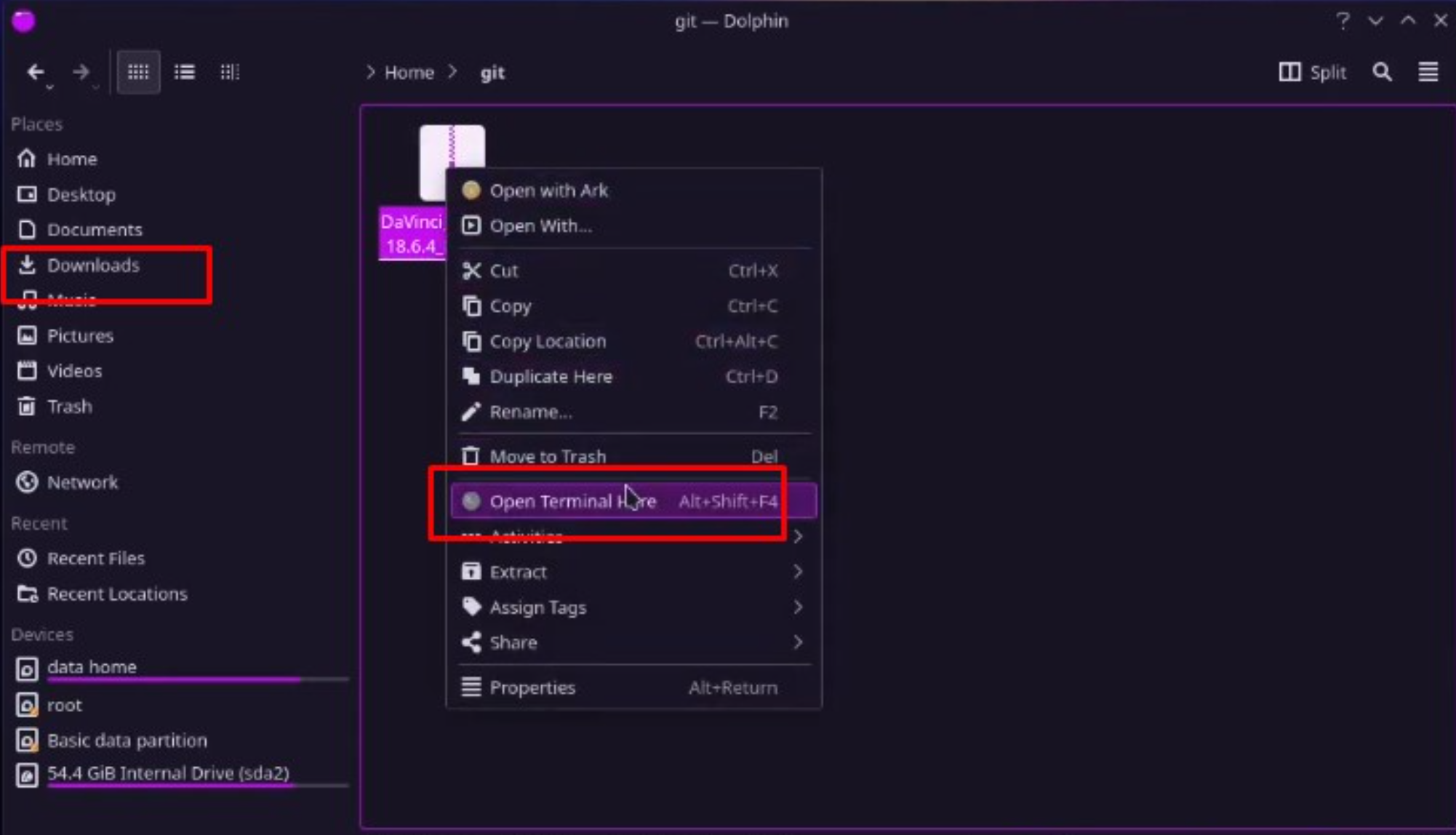
Task: Open Recent Files from the sidebar
Action: click(95, 558)
